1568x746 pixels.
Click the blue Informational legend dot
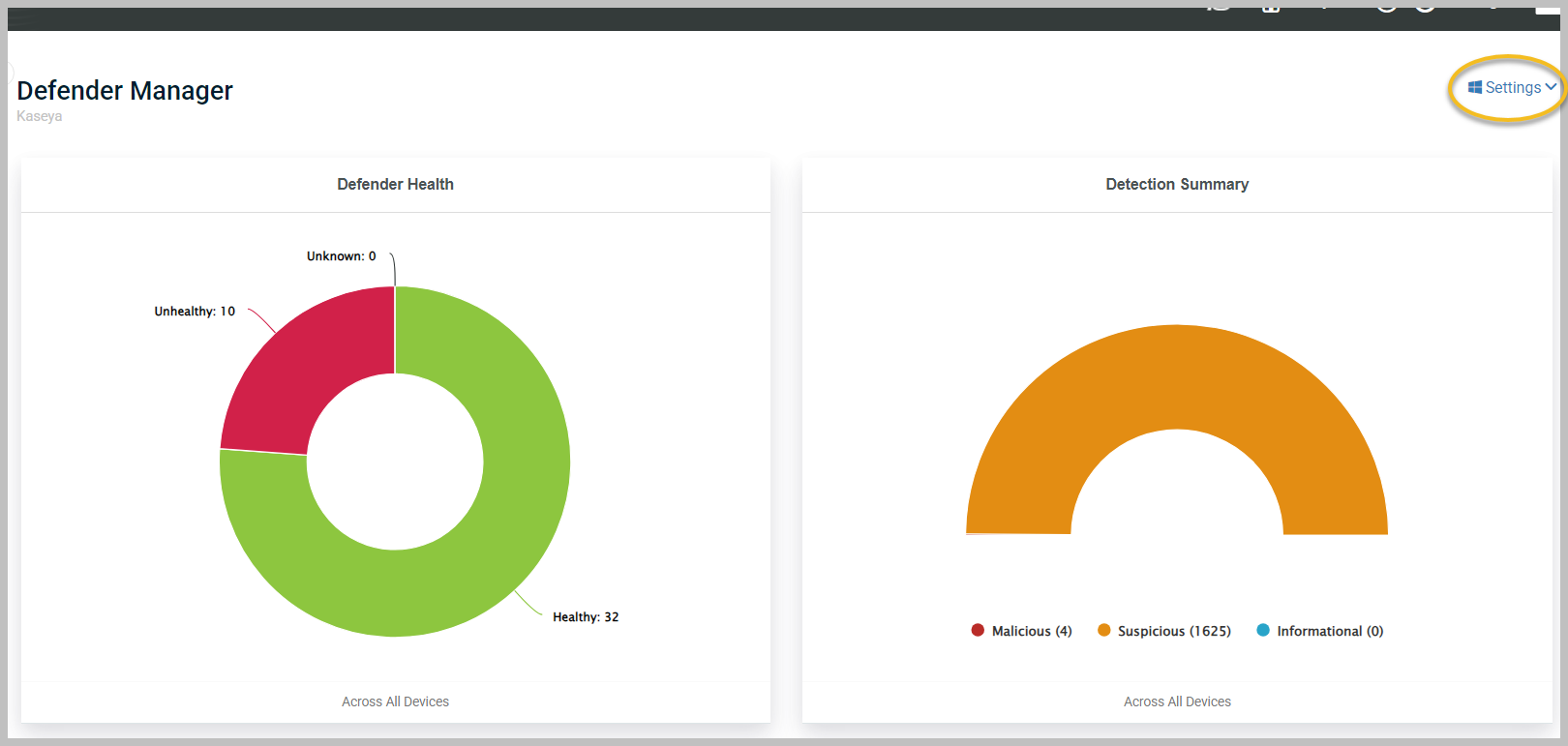(1262, 630)
